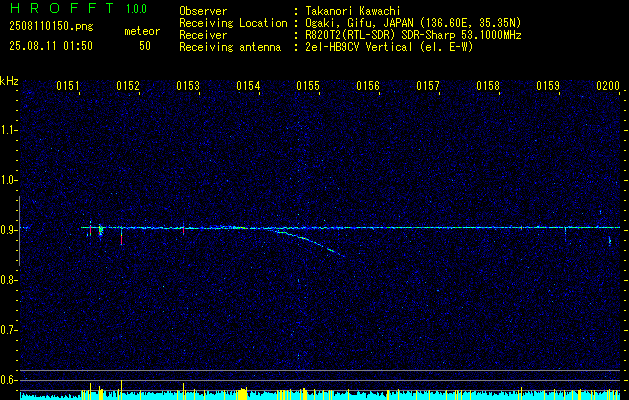This screenshot has width=629, height=400.
Task: Click the 0155 time axis label
Action: [x=308, y=86]
